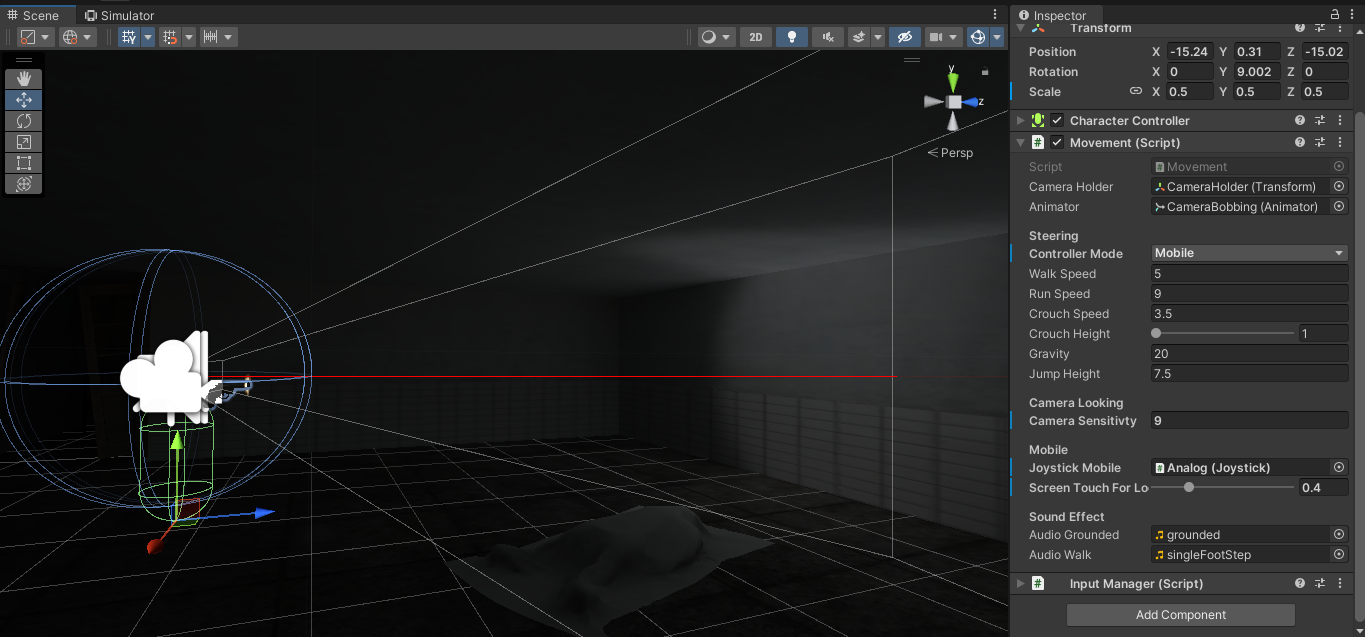Open the Inspector panel three-dot menu

point(1353,15)
